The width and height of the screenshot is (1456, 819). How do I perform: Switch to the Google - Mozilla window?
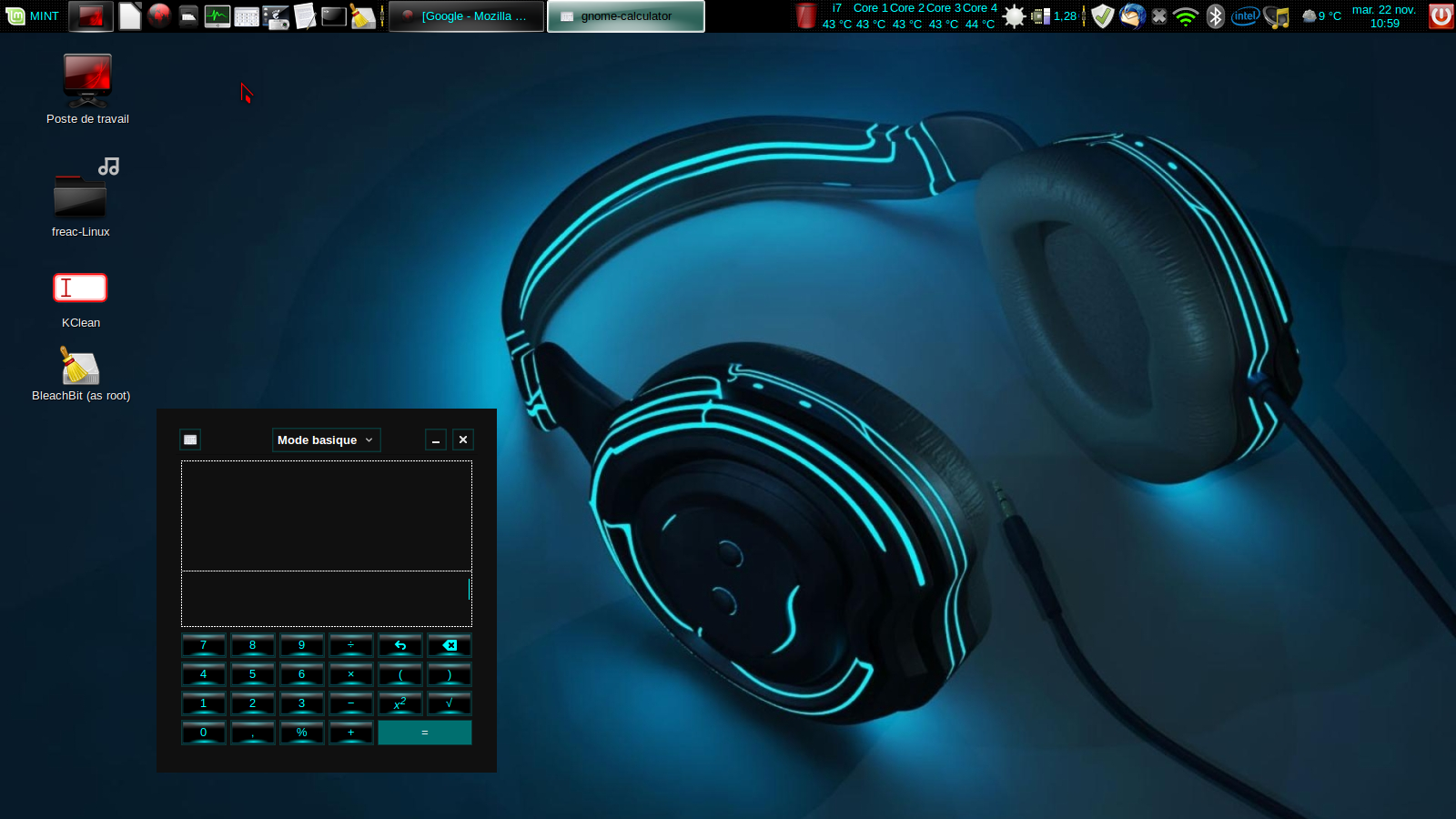[466, 16]
